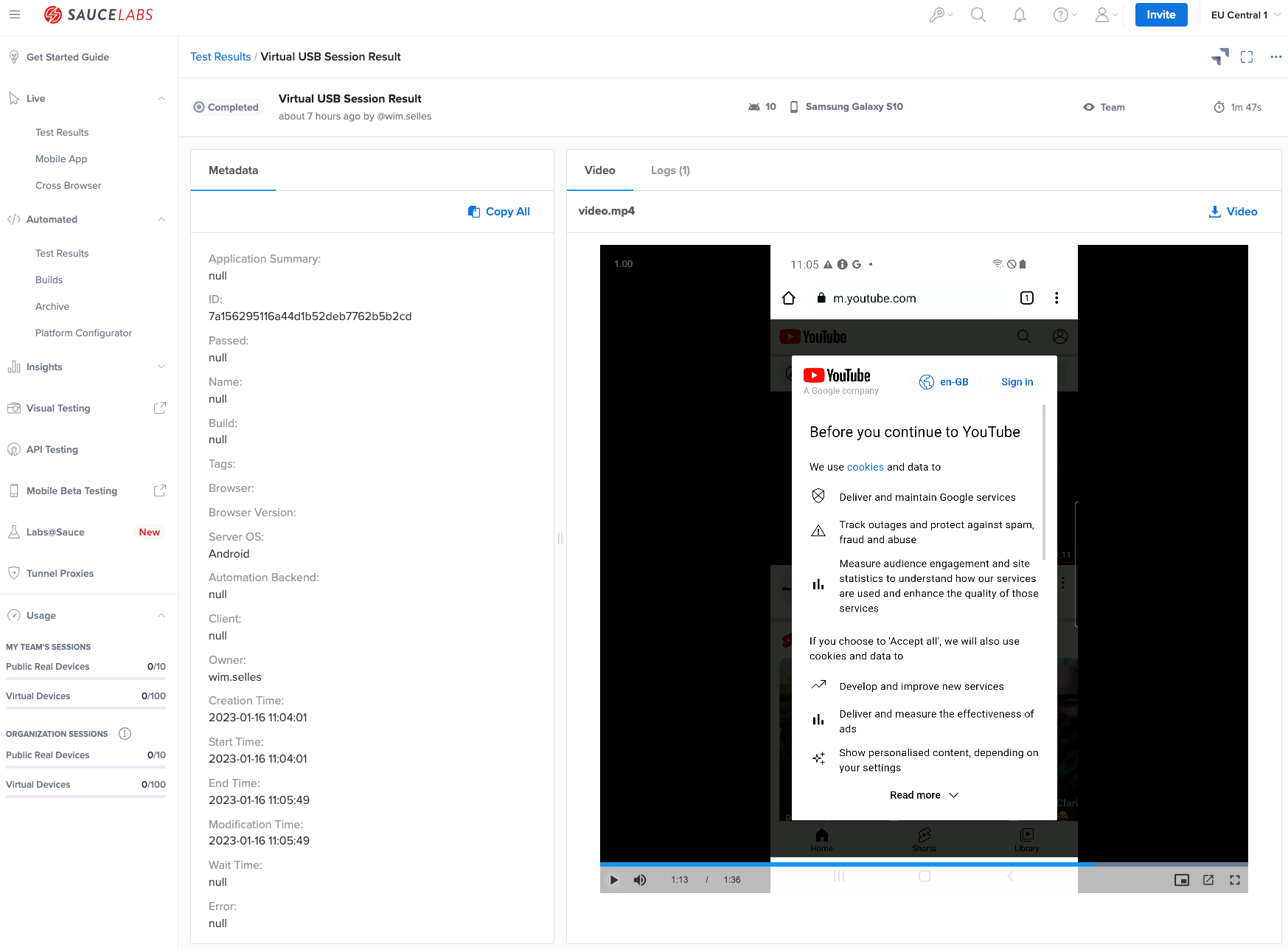Collapse the Automated sidebar section

coord(161,219)
